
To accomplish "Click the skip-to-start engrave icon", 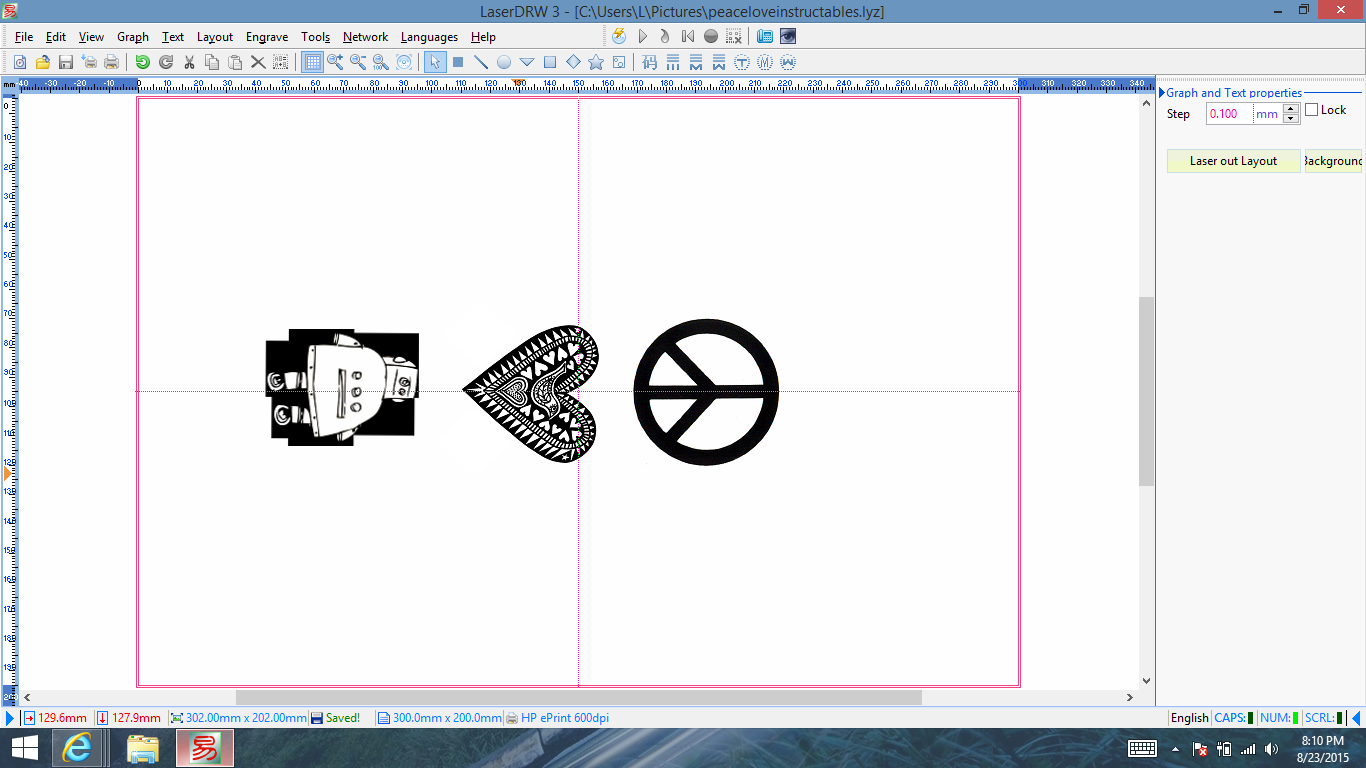I will tap(688, 36).
